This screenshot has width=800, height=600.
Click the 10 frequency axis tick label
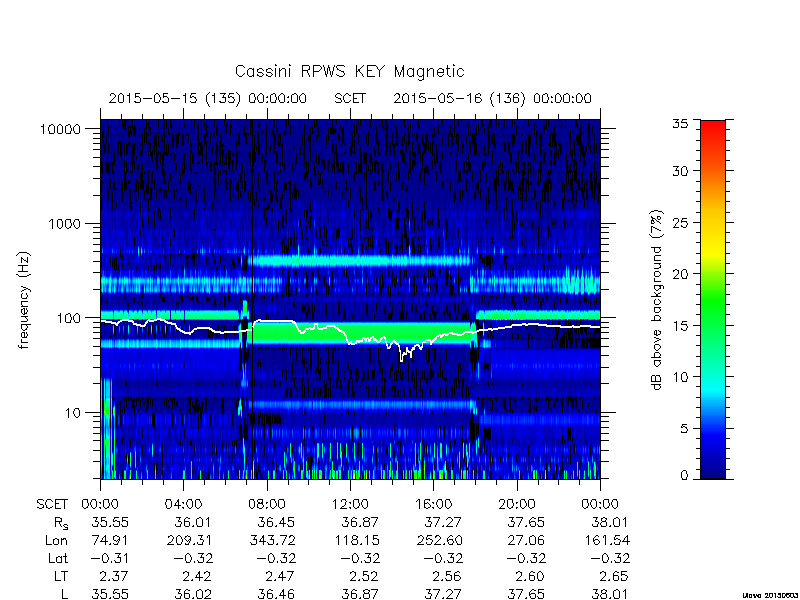point(73,413)
